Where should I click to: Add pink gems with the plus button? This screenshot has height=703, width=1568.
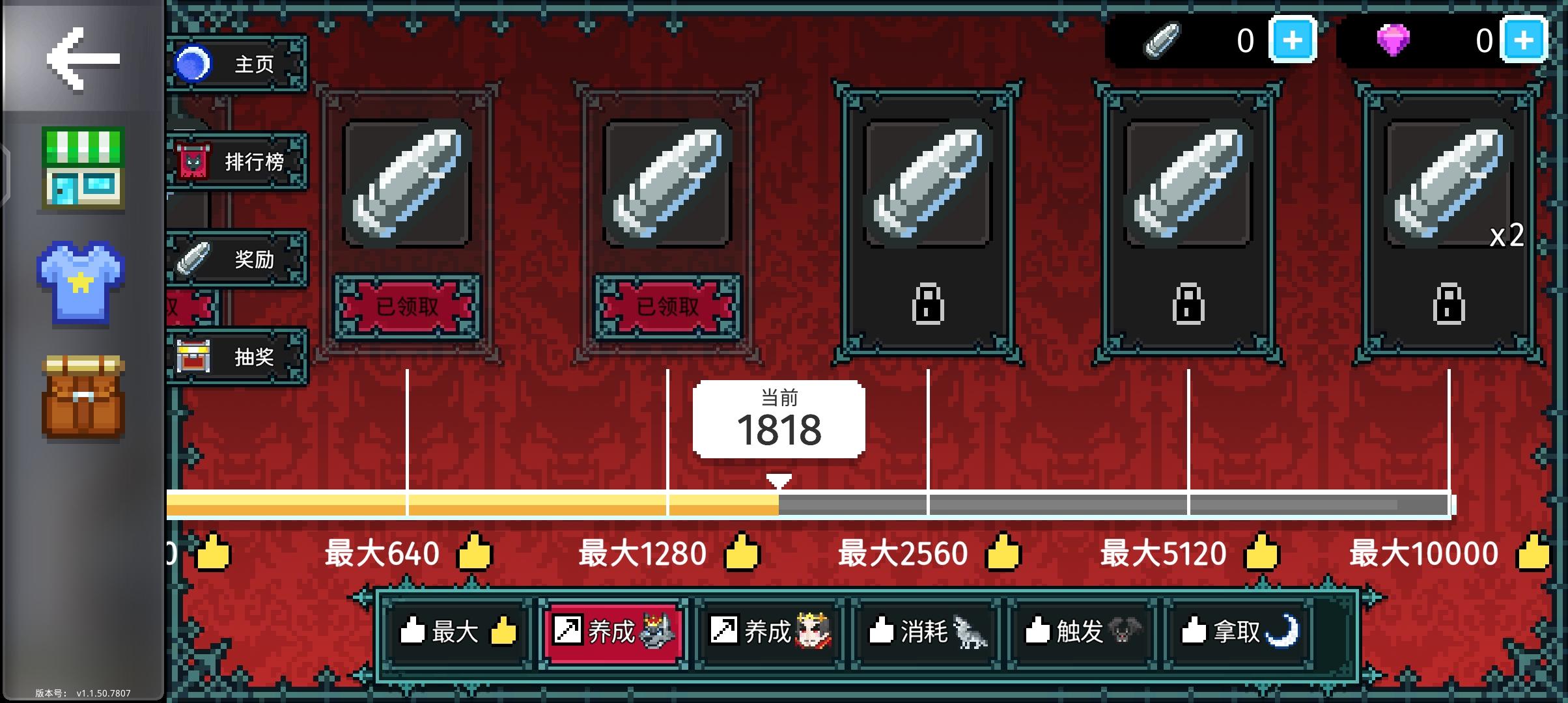1524,40
